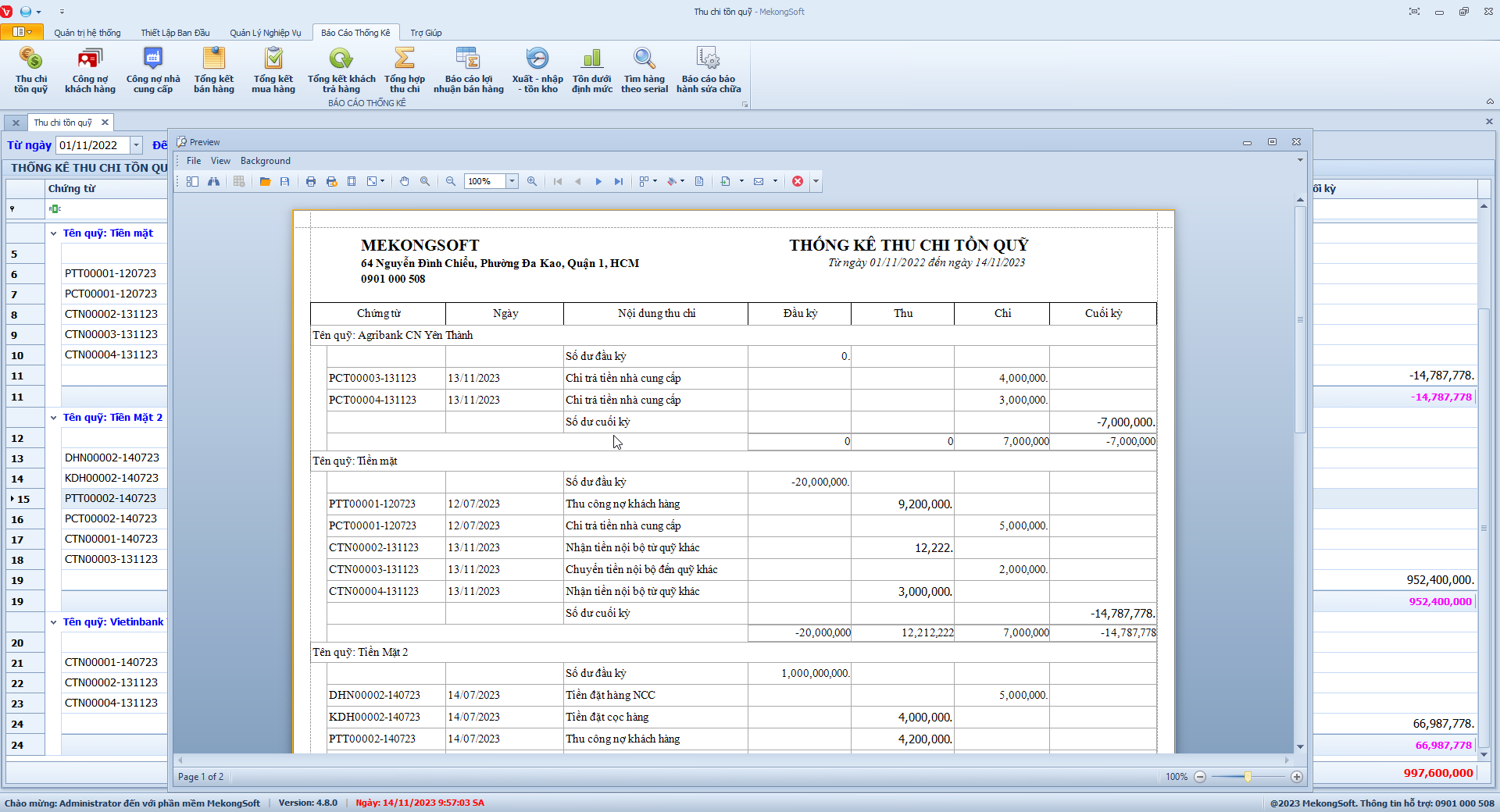Screen dimensions: 1500x812
Task: Save the preview document with disk icon
Action: click(x=285, y=181)
